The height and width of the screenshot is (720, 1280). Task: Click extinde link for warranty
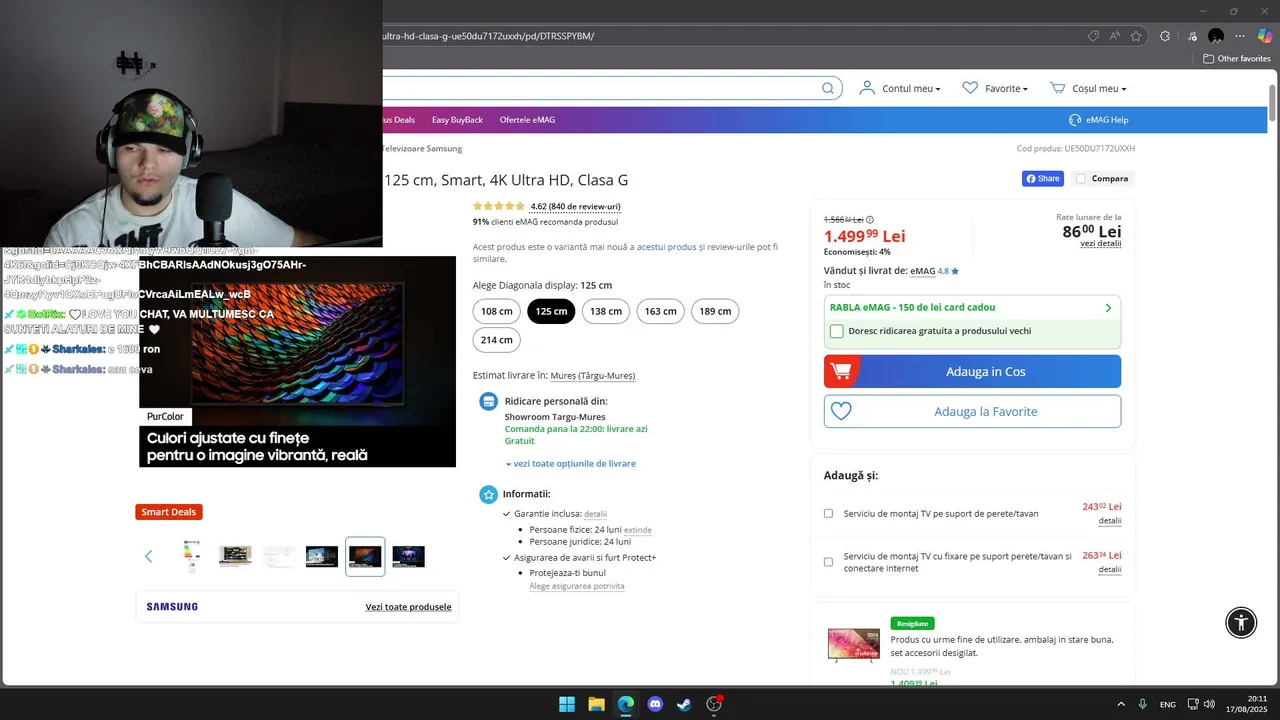pos(638,530)
